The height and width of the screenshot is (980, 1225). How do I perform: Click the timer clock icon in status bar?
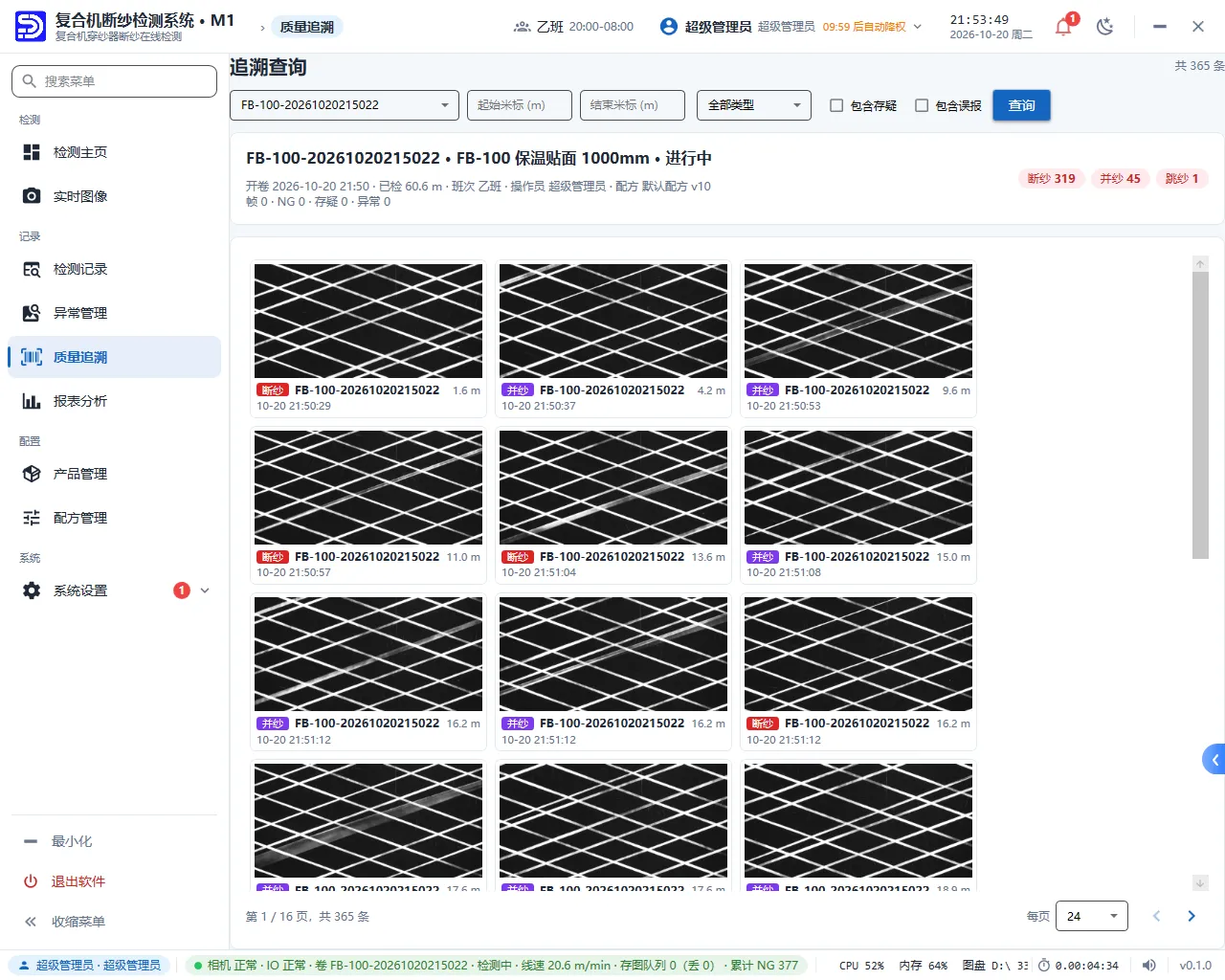1044,966
